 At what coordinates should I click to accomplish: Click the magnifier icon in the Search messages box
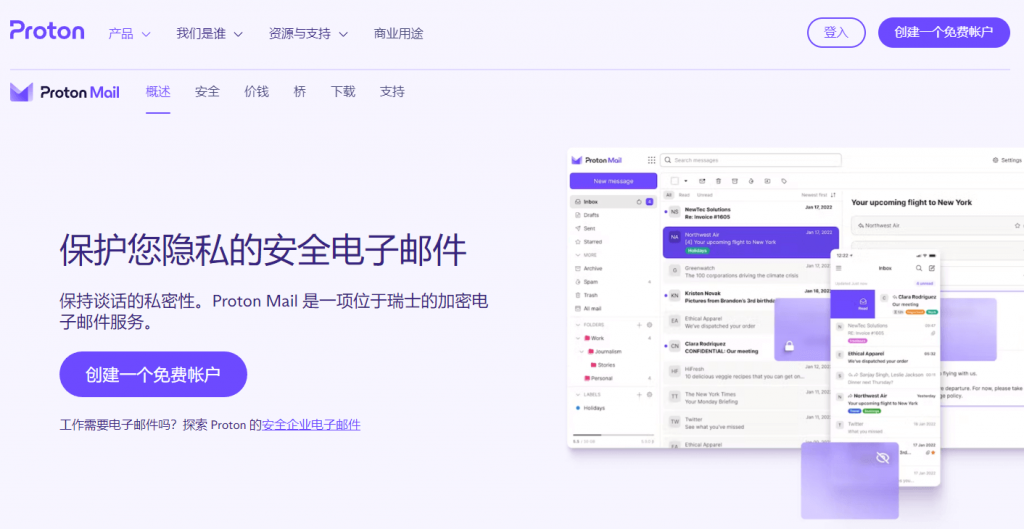pyautogui.click(x=668, y=160)
